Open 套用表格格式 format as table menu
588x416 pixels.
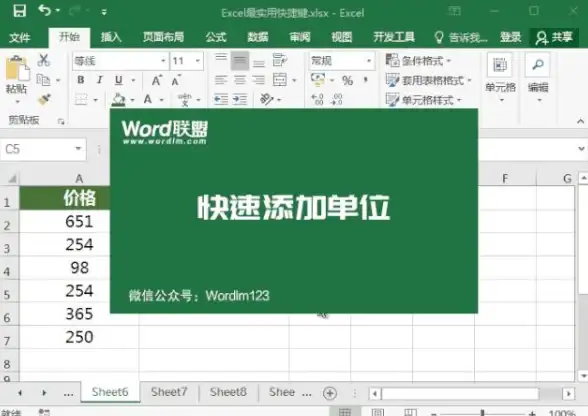(x=429, y=80)
